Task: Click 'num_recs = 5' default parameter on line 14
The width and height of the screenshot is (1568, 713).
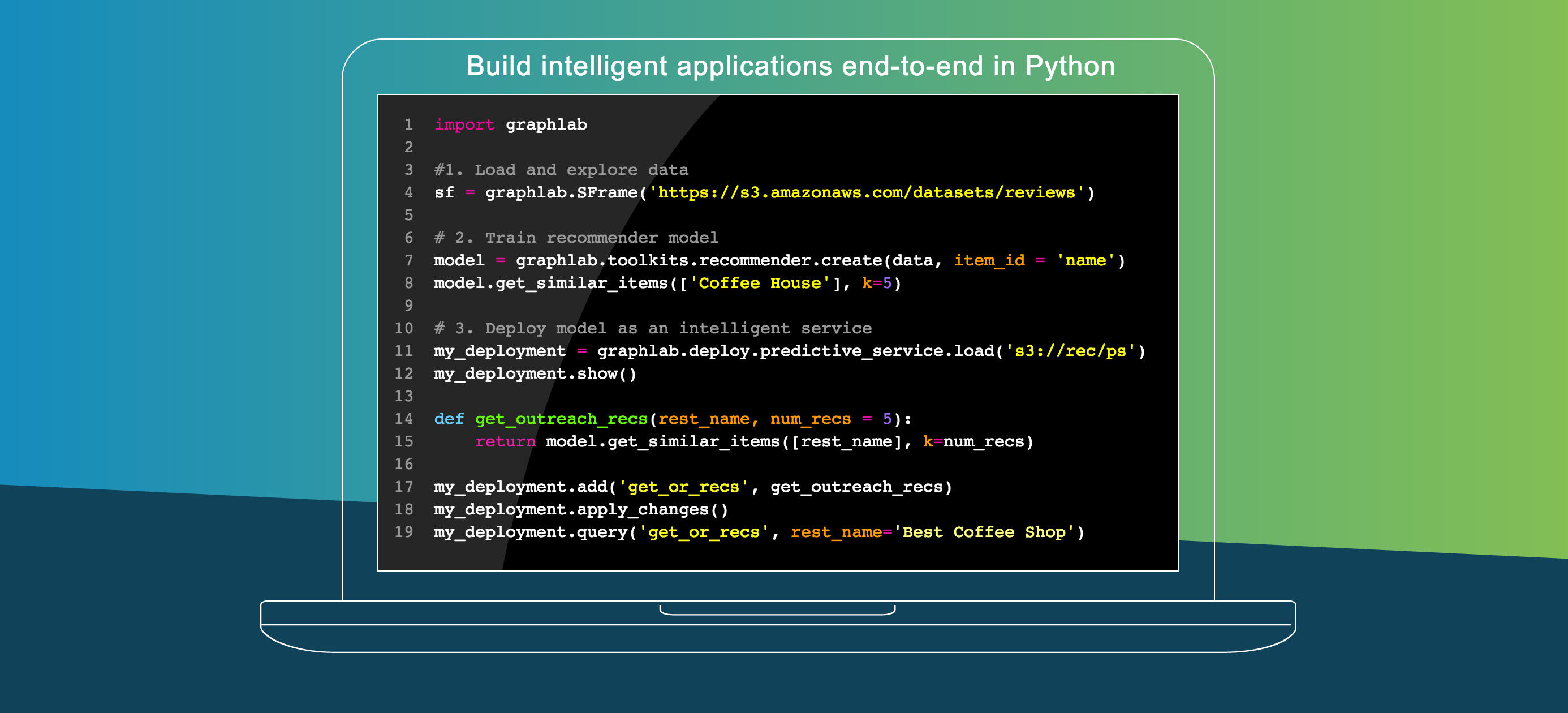Action: point(831,419)
